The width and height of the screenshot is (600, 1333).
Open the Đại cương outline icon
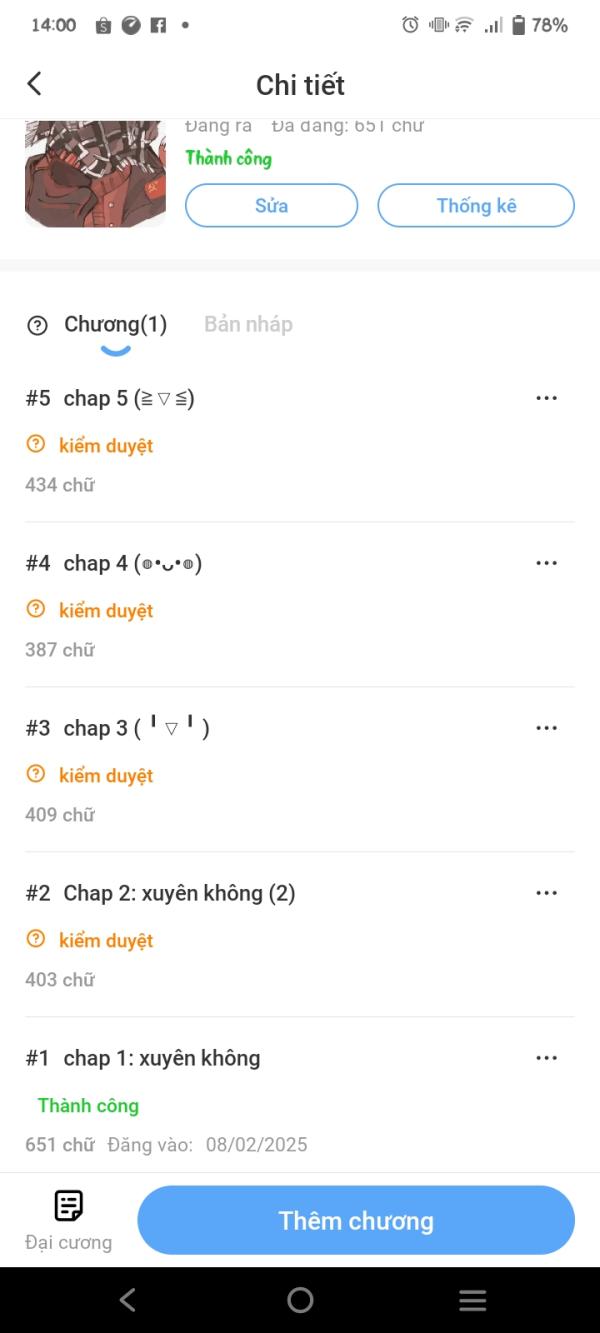(68, 1206)
